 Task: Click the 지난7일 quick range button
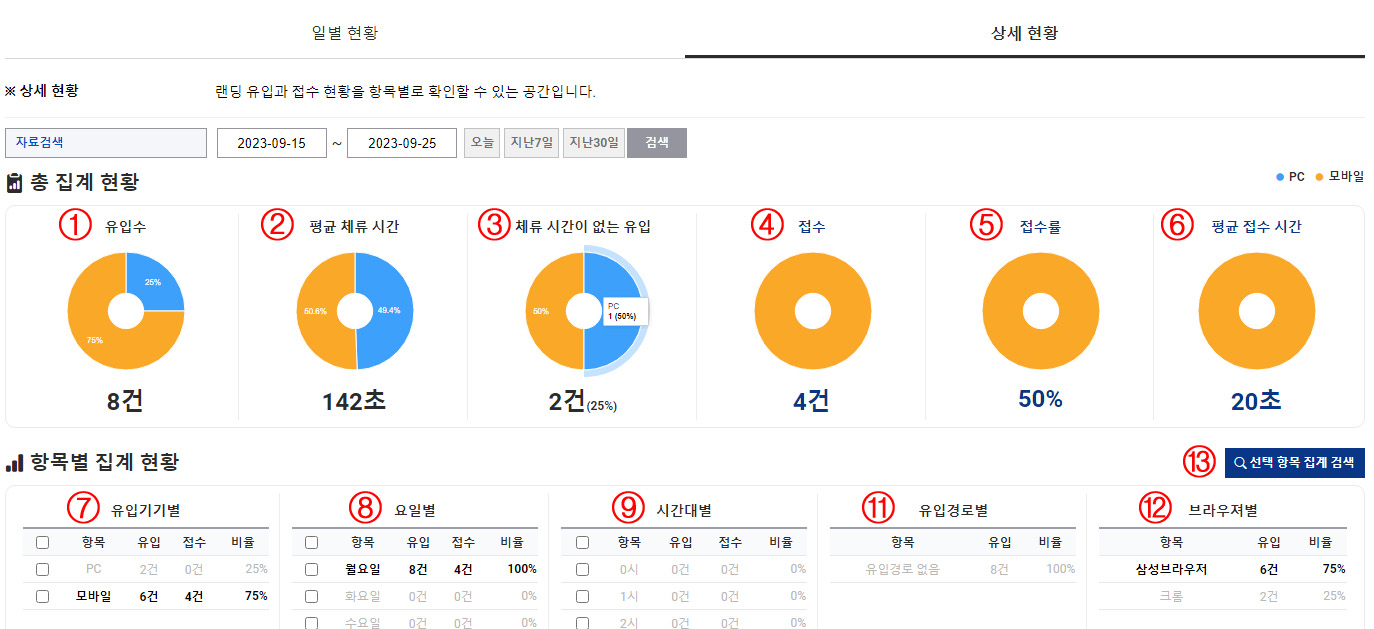click(x=531, y=143)
